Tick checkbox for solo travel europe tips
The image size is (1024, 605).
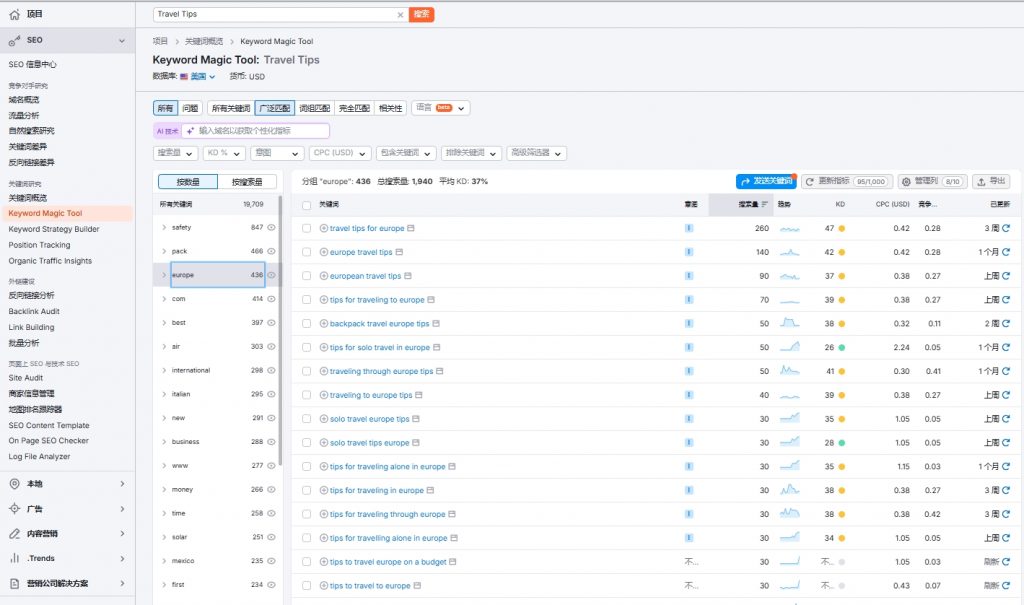[x=306, y=419]
